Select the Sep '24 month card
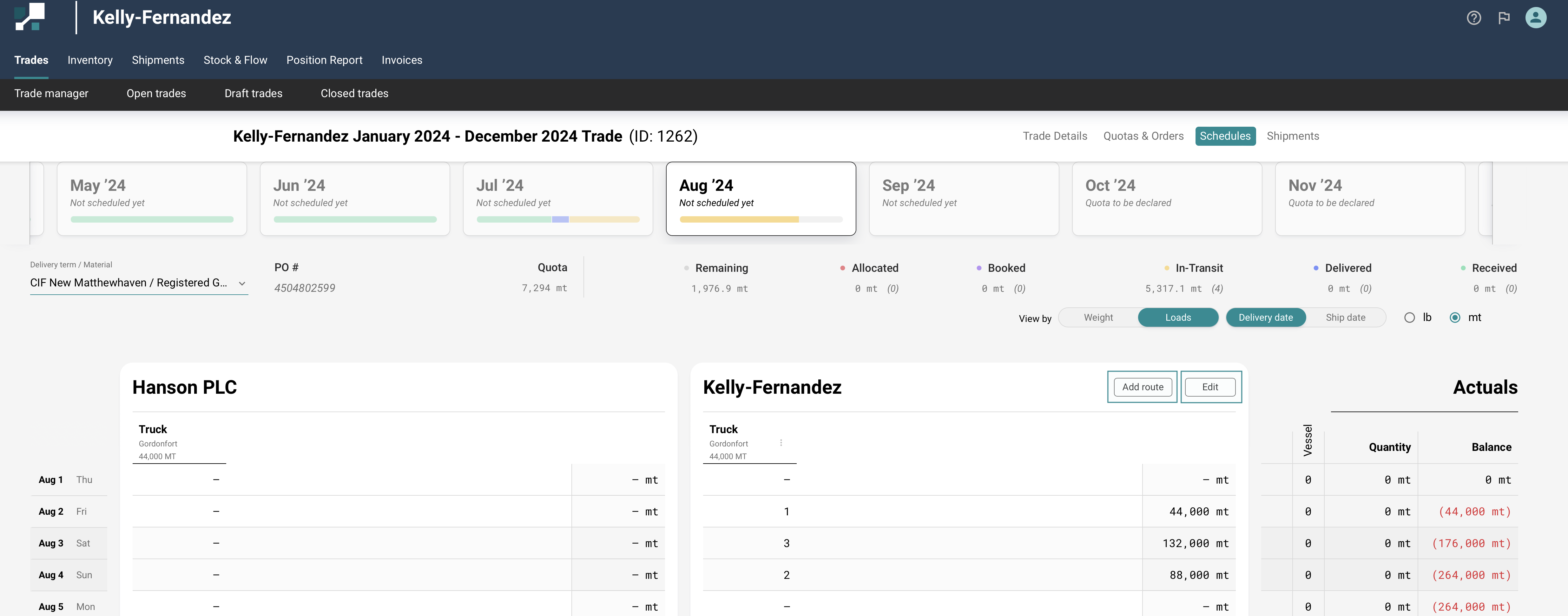 coord(964,198)
